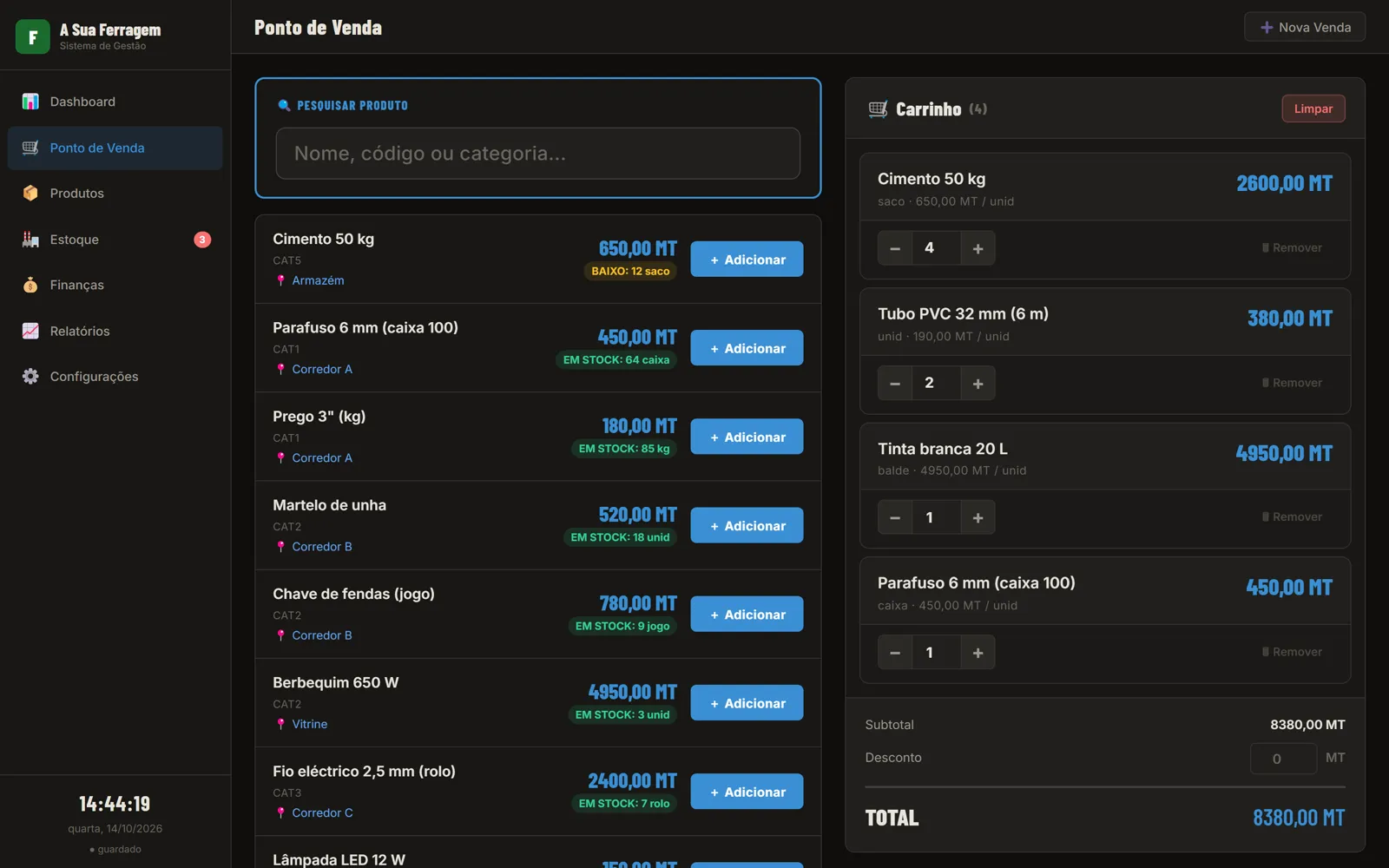
Task: Add Fio eléctrico 2,5 mm to cart
Action: click(747, 792)
